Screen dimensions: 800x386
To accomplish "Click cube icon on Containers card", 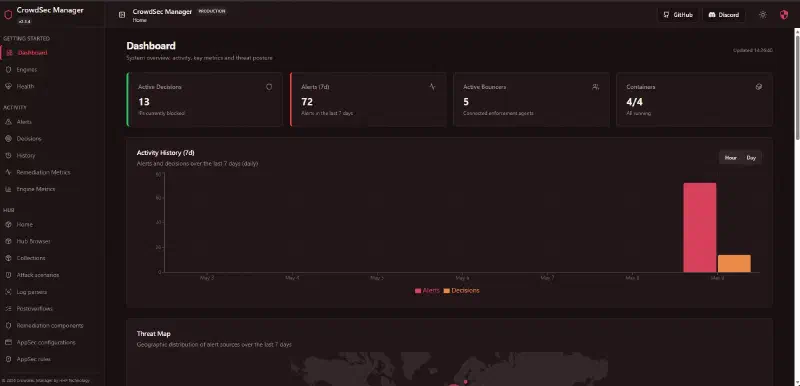I will 759,87.
